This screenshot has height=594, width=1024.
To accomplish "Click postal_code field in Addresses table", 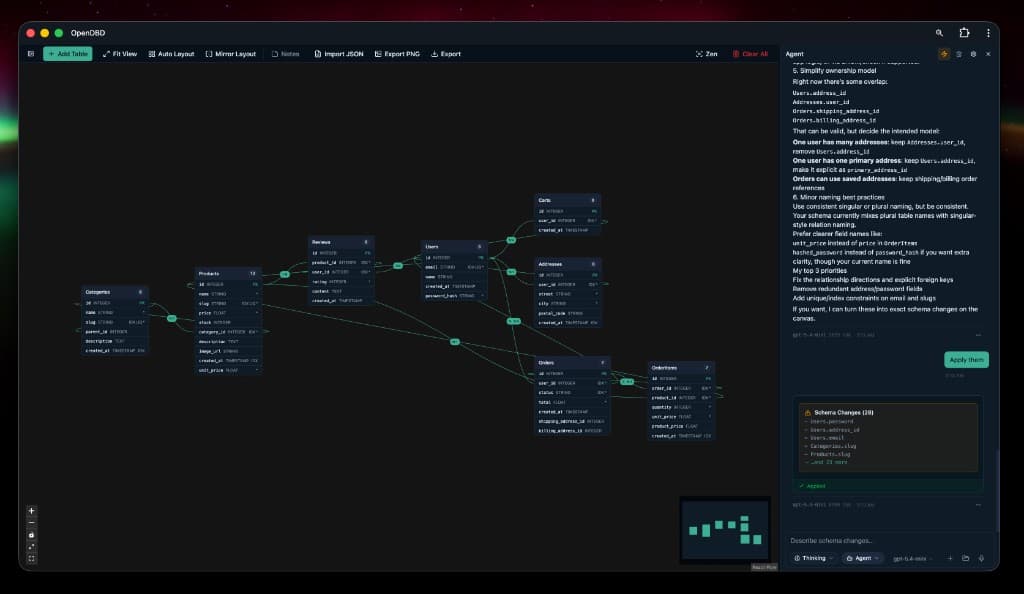I will coord(568,313).
